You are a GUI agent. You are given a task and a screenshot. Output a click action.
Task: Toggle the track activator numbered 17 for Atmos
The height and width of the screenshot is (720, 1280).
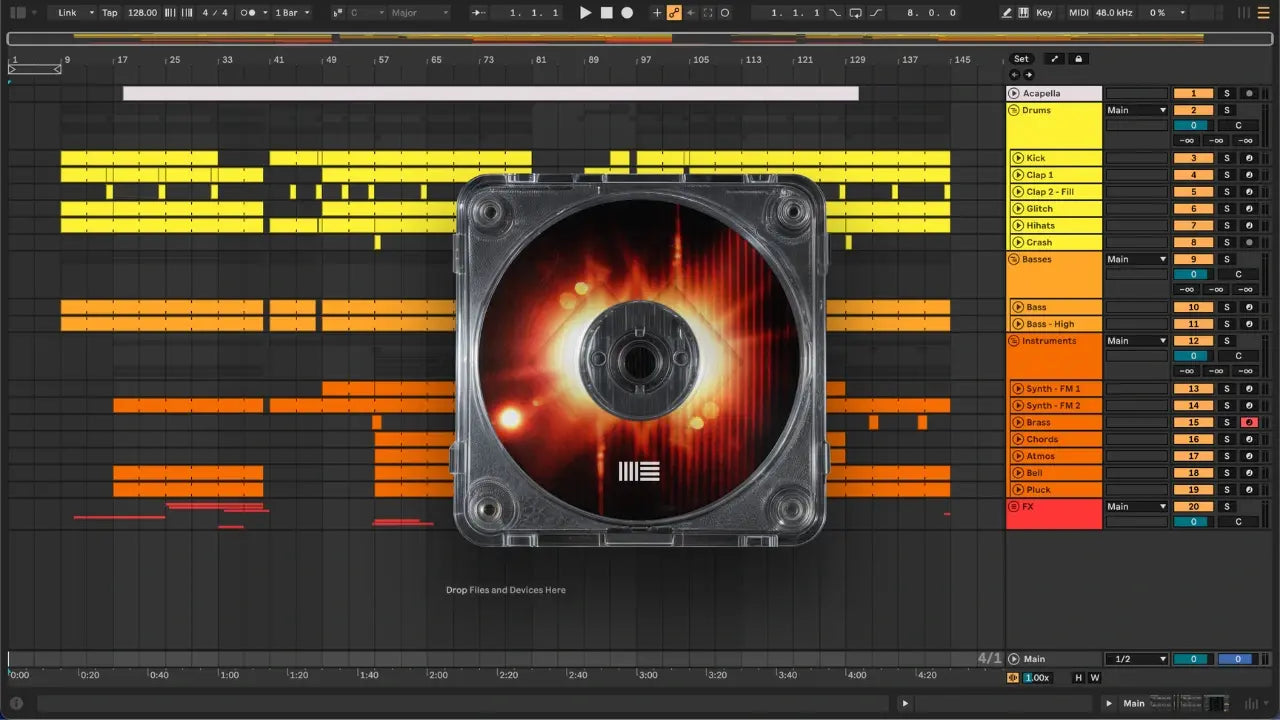pyautogui.click(x=1193, y=456)
